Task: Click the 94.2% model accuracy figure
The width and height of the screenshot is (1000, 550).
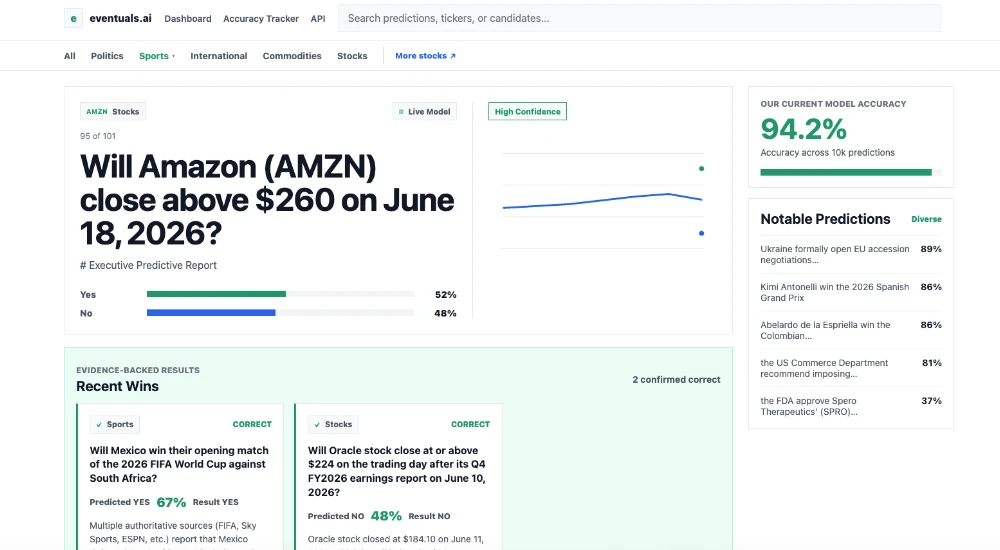Action: coord(804,130)
